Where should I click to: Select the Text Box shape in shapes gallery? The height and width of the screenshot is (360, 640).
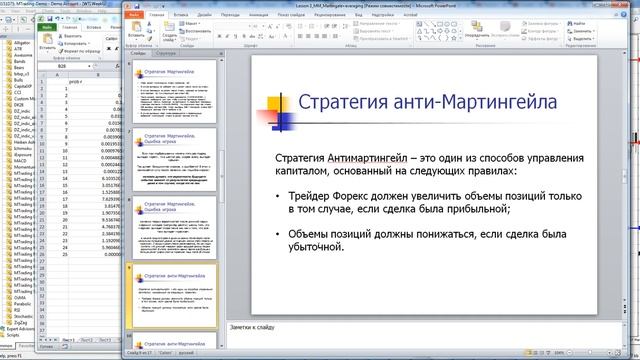tap(419, 24)
